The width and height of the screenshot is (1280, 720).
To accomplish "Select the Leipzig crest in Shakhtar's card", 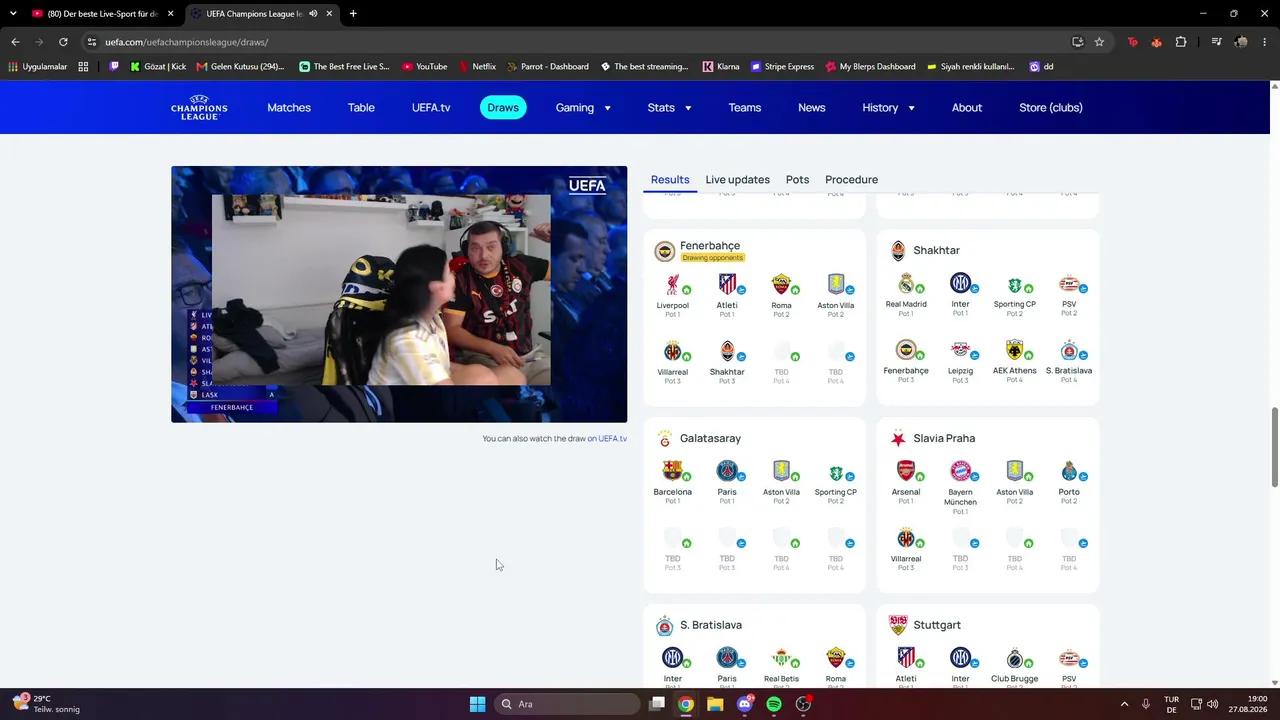I will click(960, 350).
